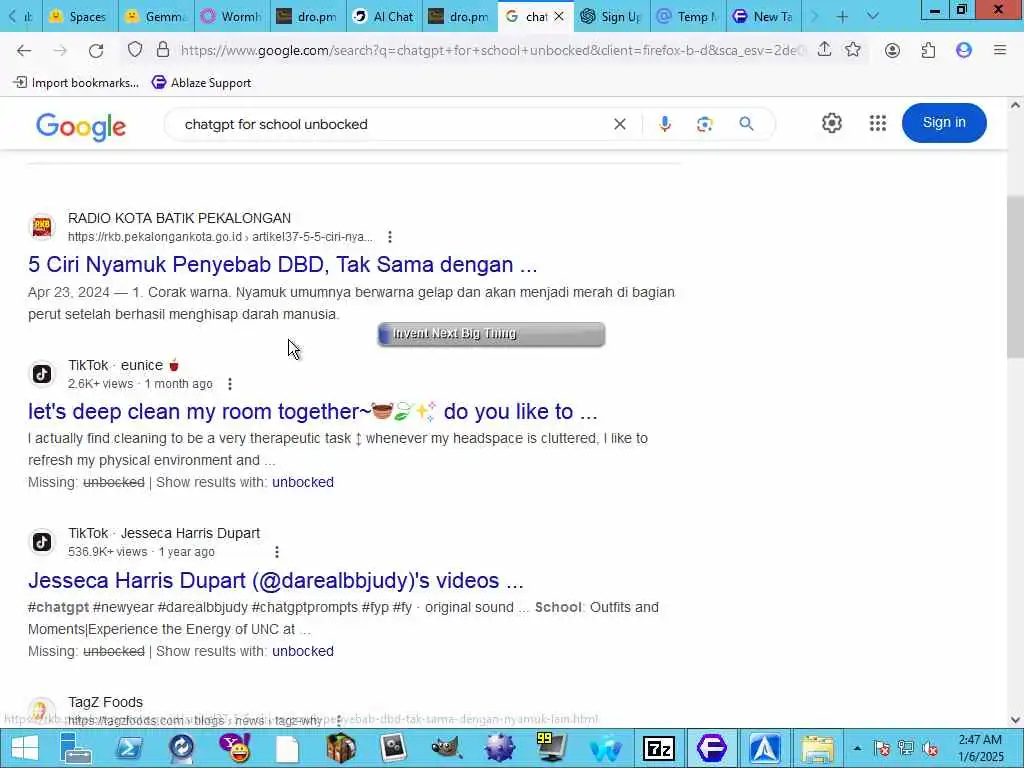Show results with 'unbocked' under Jesseca result
This screenshot has width=1024, height=768.
click(302, 651)
